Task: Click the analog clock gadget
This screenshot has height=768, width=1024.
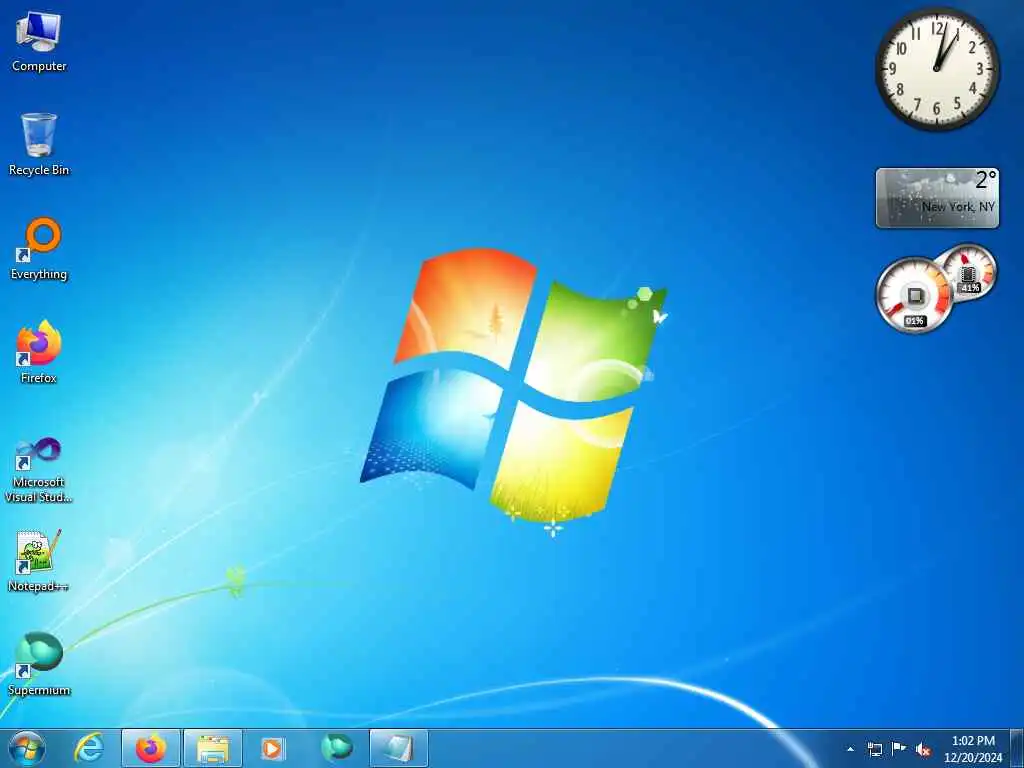Action: tap(937, 69)
